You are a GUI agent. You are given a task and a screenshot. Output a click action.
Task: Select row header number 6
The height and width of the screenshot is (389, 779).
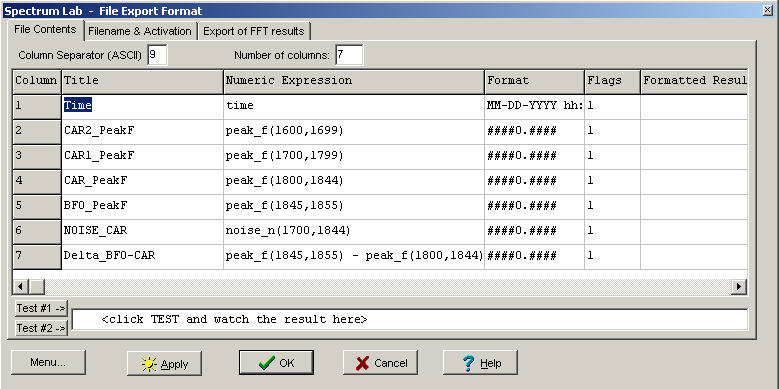point(37,232)
